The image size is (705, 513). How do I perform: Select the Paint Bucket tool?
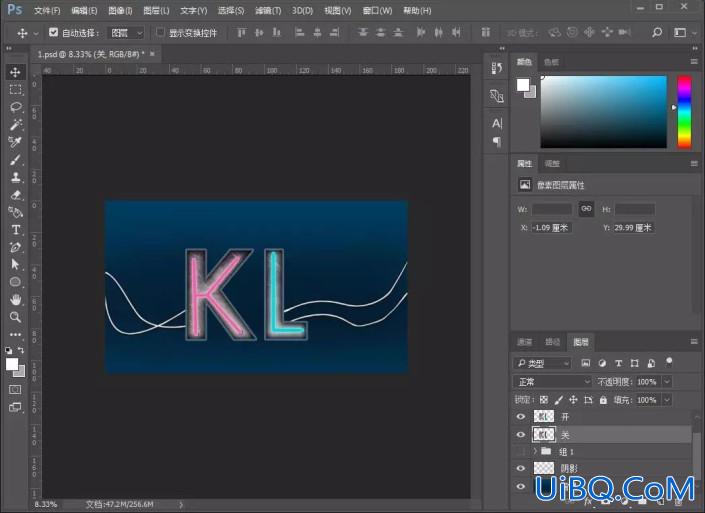point(15,212)
